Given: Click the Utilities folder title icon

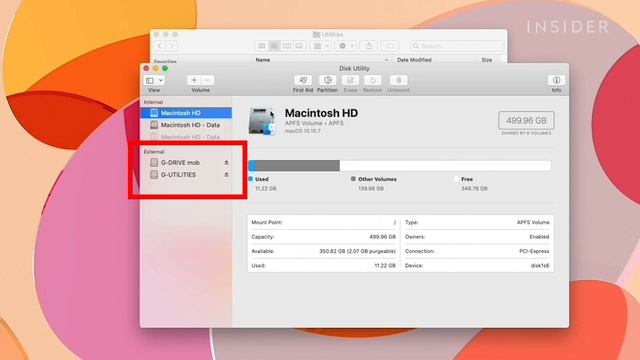Looking at the screenshot, I should (316, 35).
